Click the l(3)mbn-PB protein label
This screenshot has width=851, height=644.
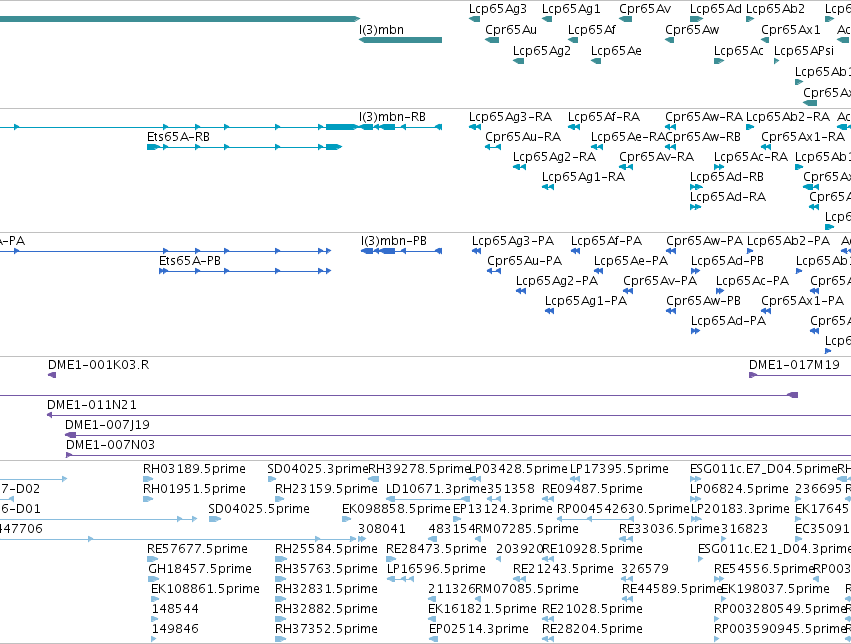tap(393, 241)
